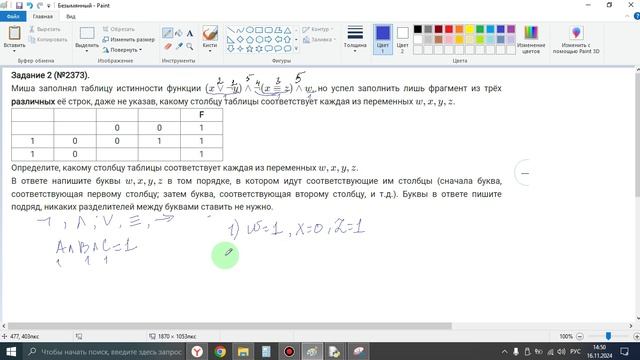Click the horizontal canvas scrollbar
The width and height of the screenshot is (640, 360).
tap(230, 326)
